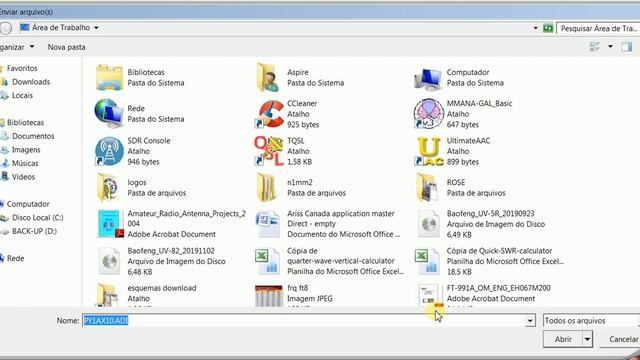The width and height of the screenshot is (640, 360).
Task: Open the Todos os arquivos file type dropdown
Action: (591, 321)
